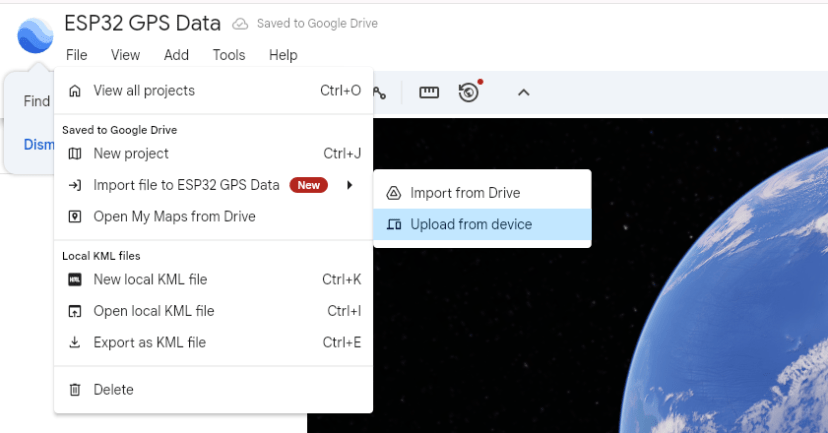Select the measure distance ruler tool
Viewport: 828px width, 433px height.
429,92
